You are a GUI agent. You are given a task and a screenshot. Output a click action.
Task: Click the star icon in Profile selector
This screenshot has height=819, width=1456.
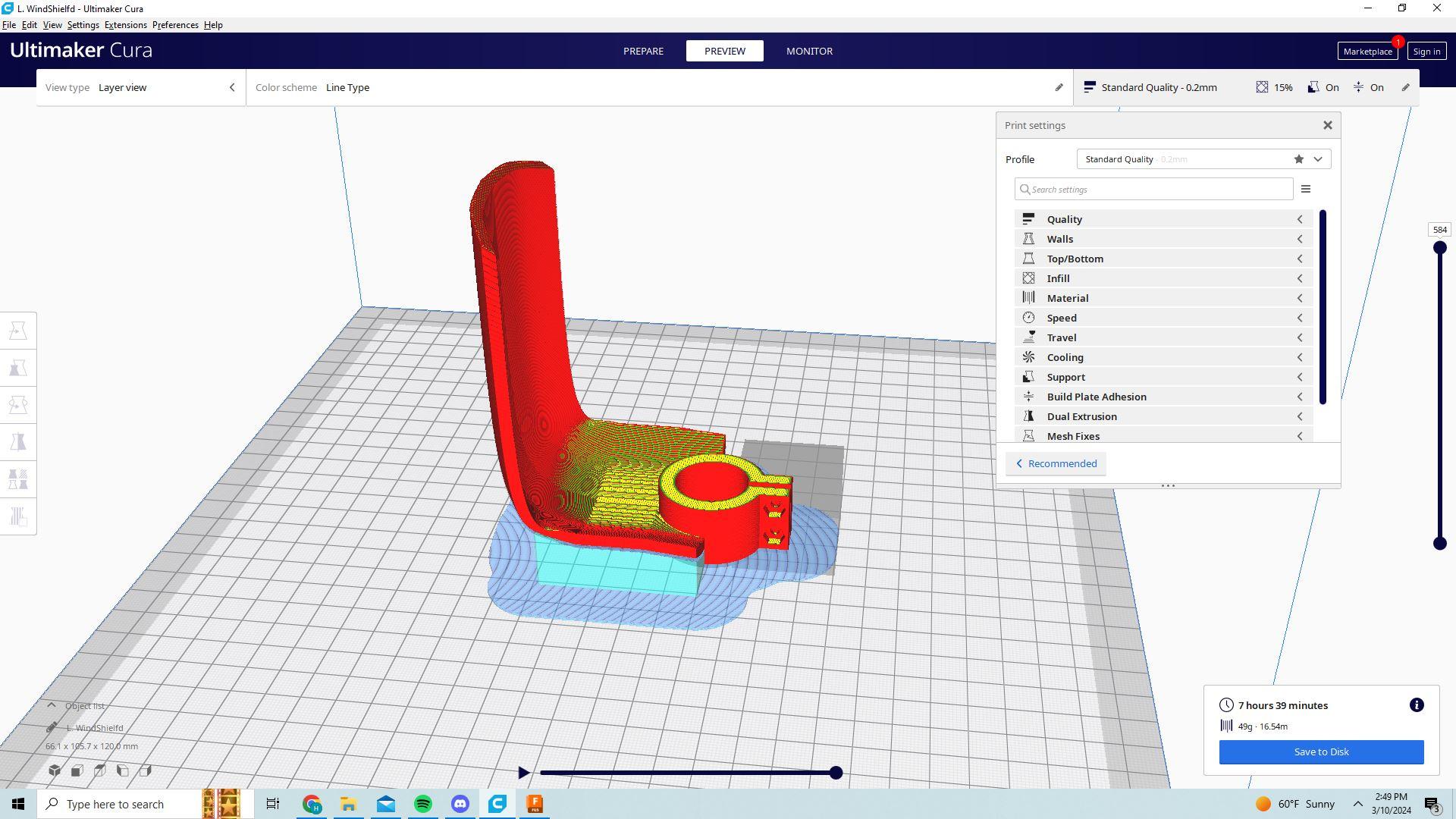[1299, 159]
